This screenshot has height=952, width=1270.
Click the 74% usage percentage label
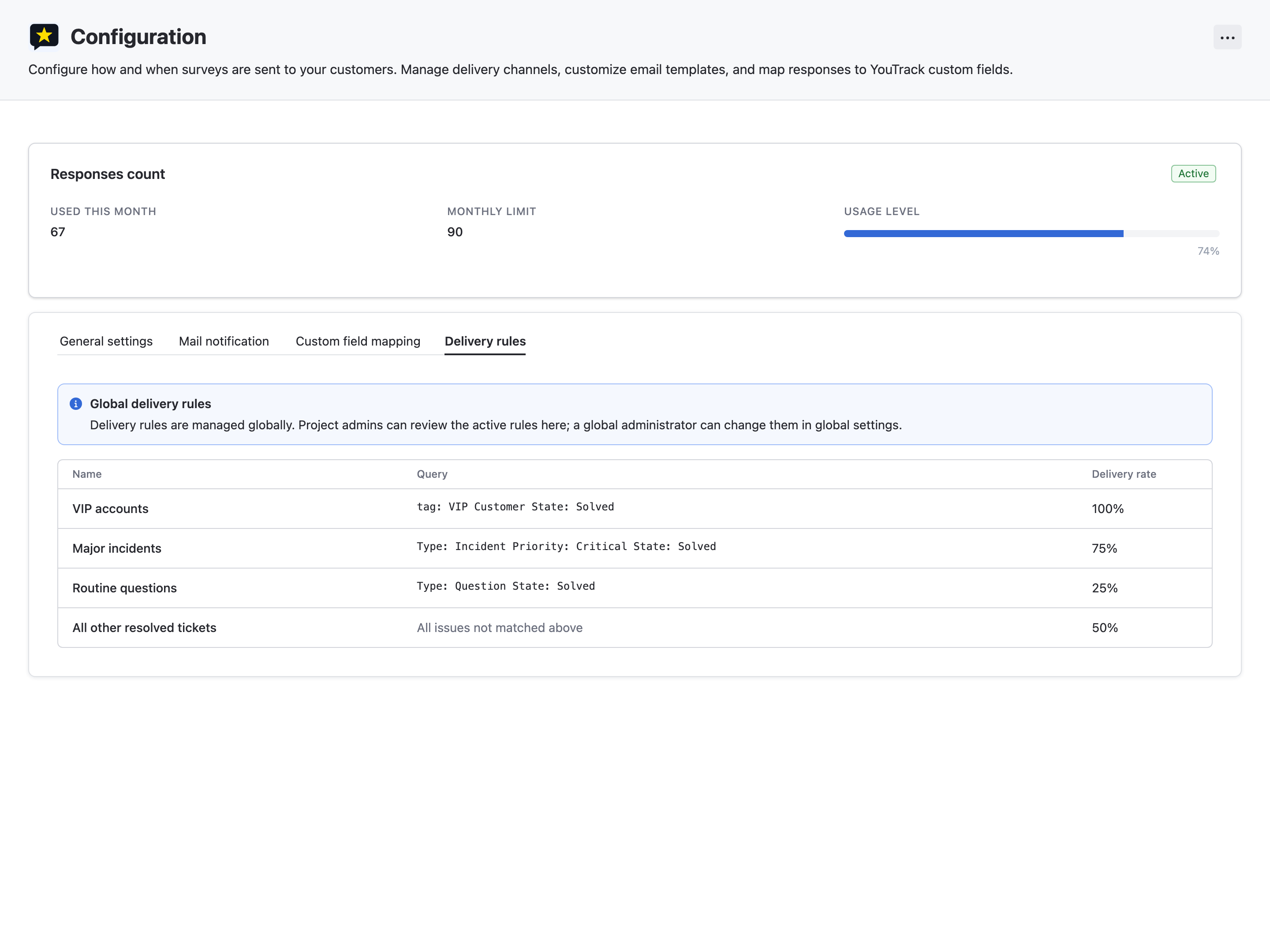(1208, 251)
